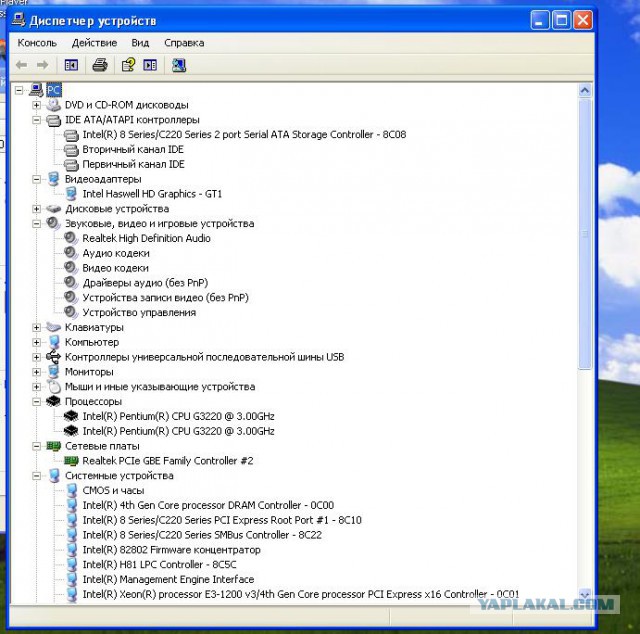Select first Intel(R) Pentium(R) CPU G3220 entry
The image size is (640, 634).
point(178,416)
